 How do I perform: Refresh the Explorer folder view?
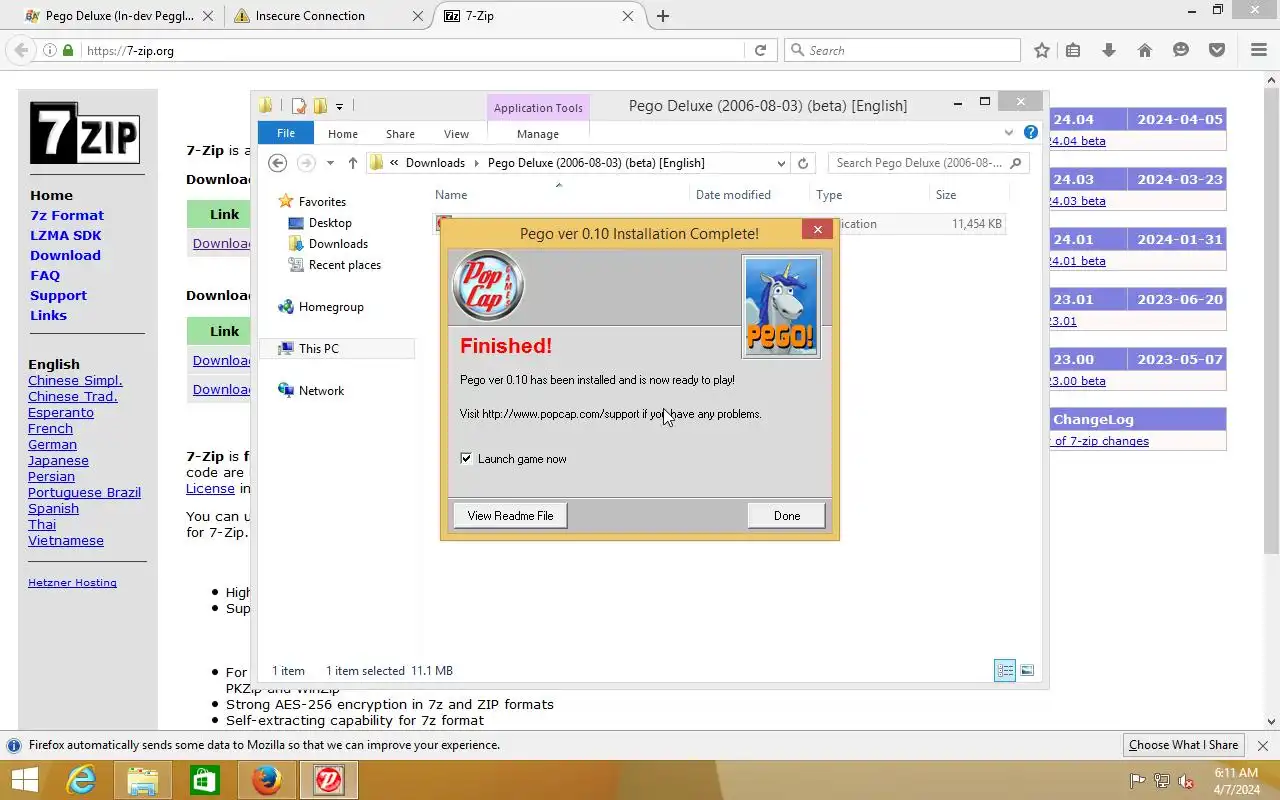pyautogui.click(x=802, y=163)
